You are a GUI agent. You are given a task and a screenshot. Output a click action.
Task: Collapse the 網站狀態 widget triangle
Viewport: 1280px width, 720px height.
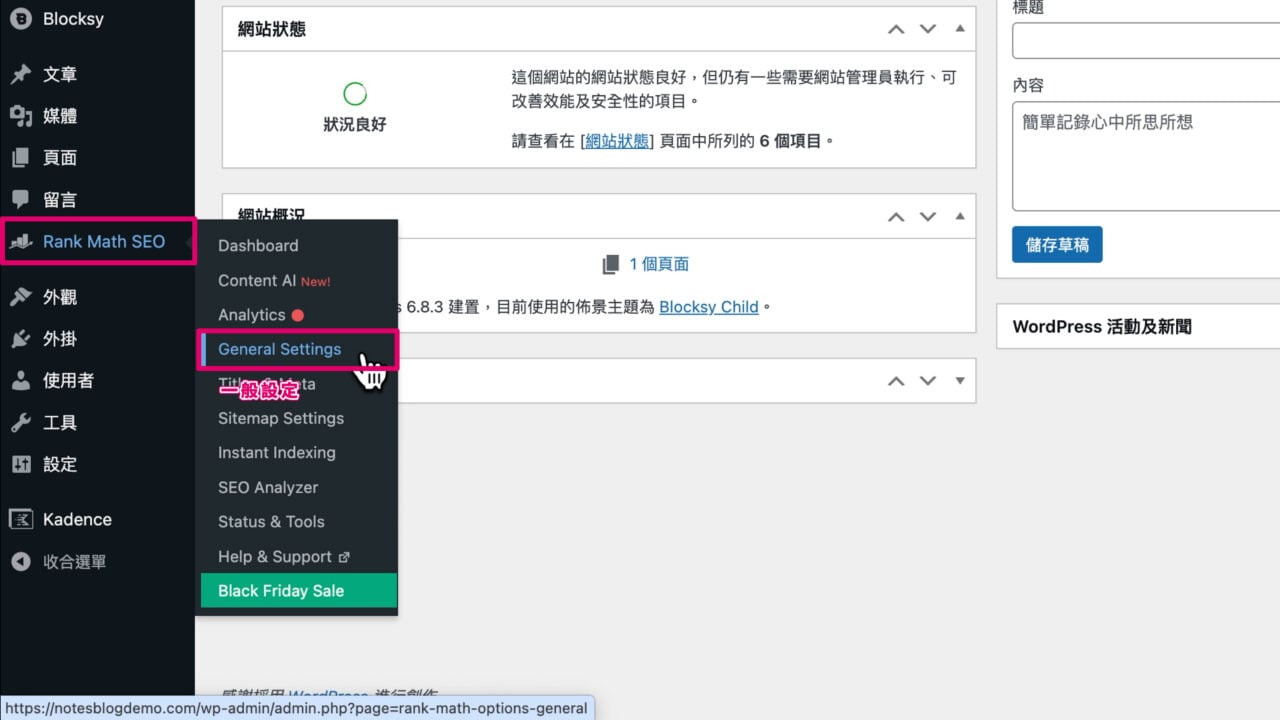pyautogui.click(x=961, y=29)
